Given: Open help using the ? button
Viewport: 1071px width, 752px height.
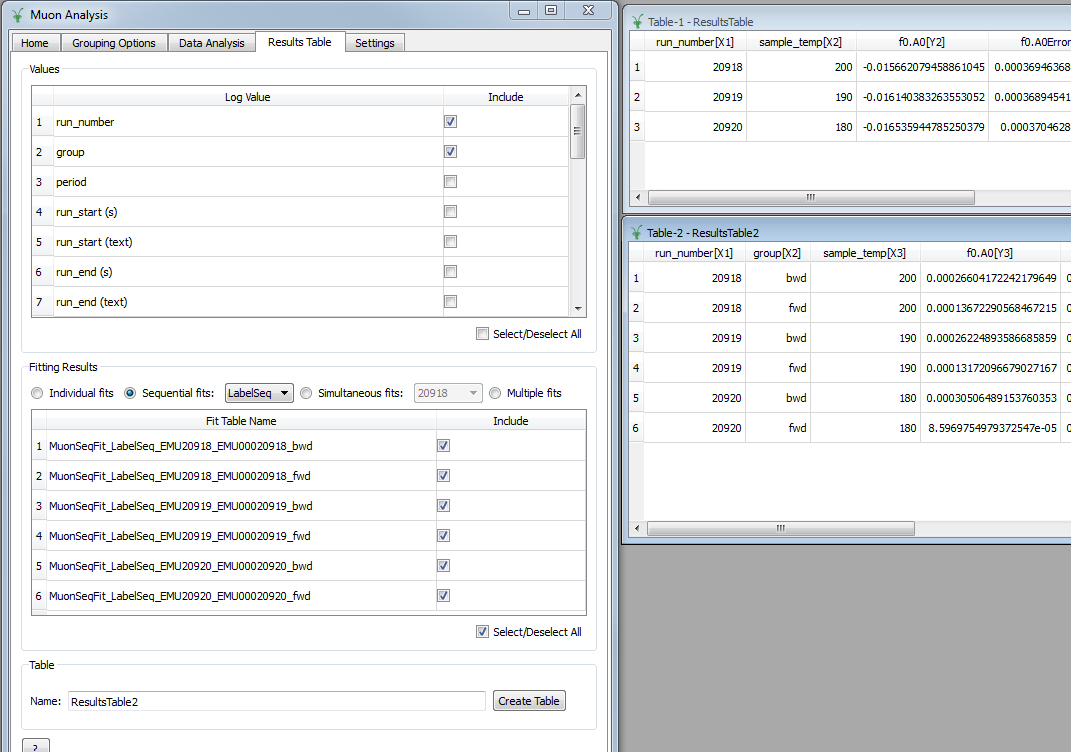Looking at the screenshot, I should (x=35, y=745).
